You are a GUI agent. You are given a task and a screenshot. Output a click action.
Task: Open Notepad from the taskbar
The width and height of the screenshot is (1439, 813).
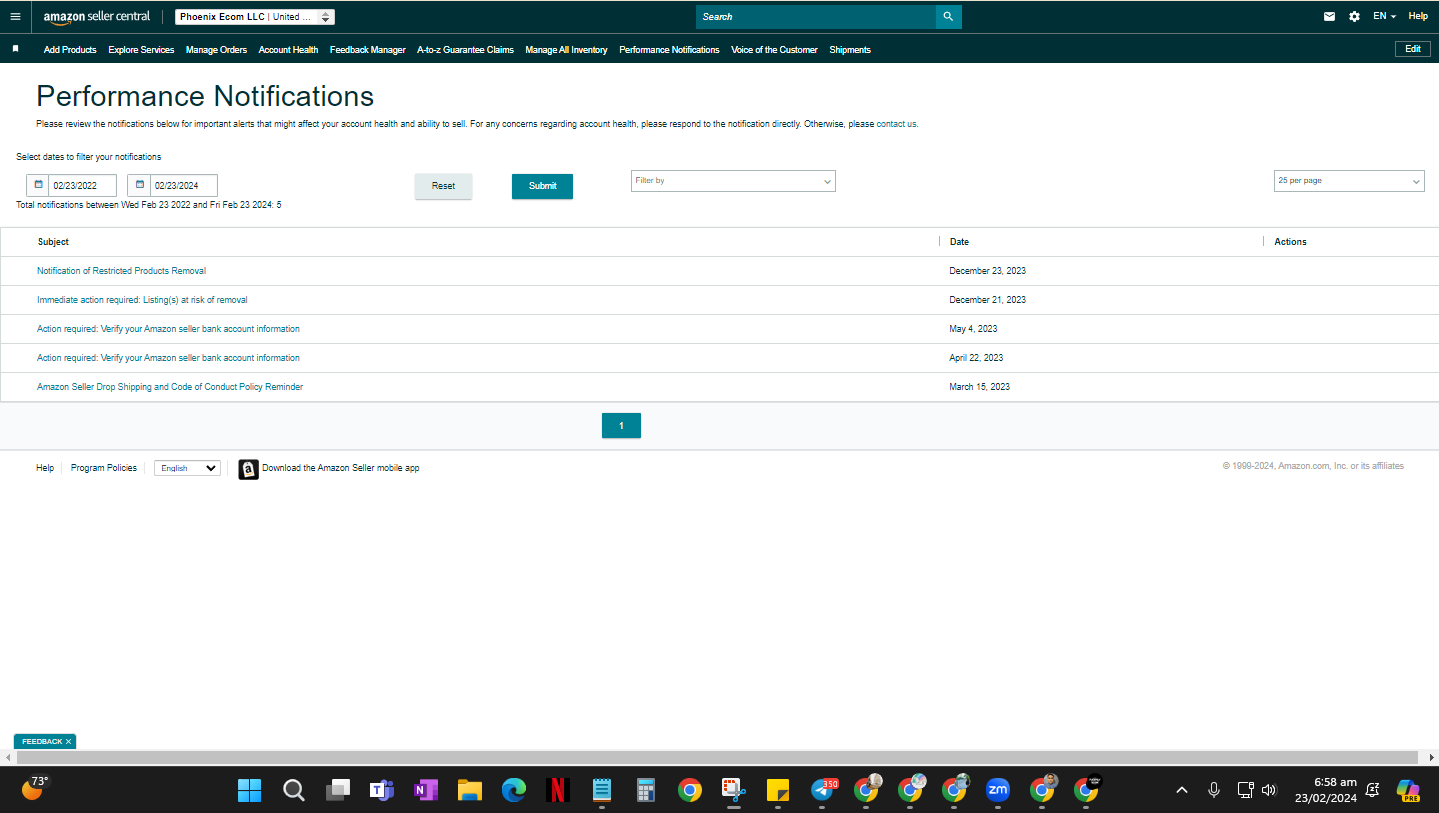click(602, 790)
